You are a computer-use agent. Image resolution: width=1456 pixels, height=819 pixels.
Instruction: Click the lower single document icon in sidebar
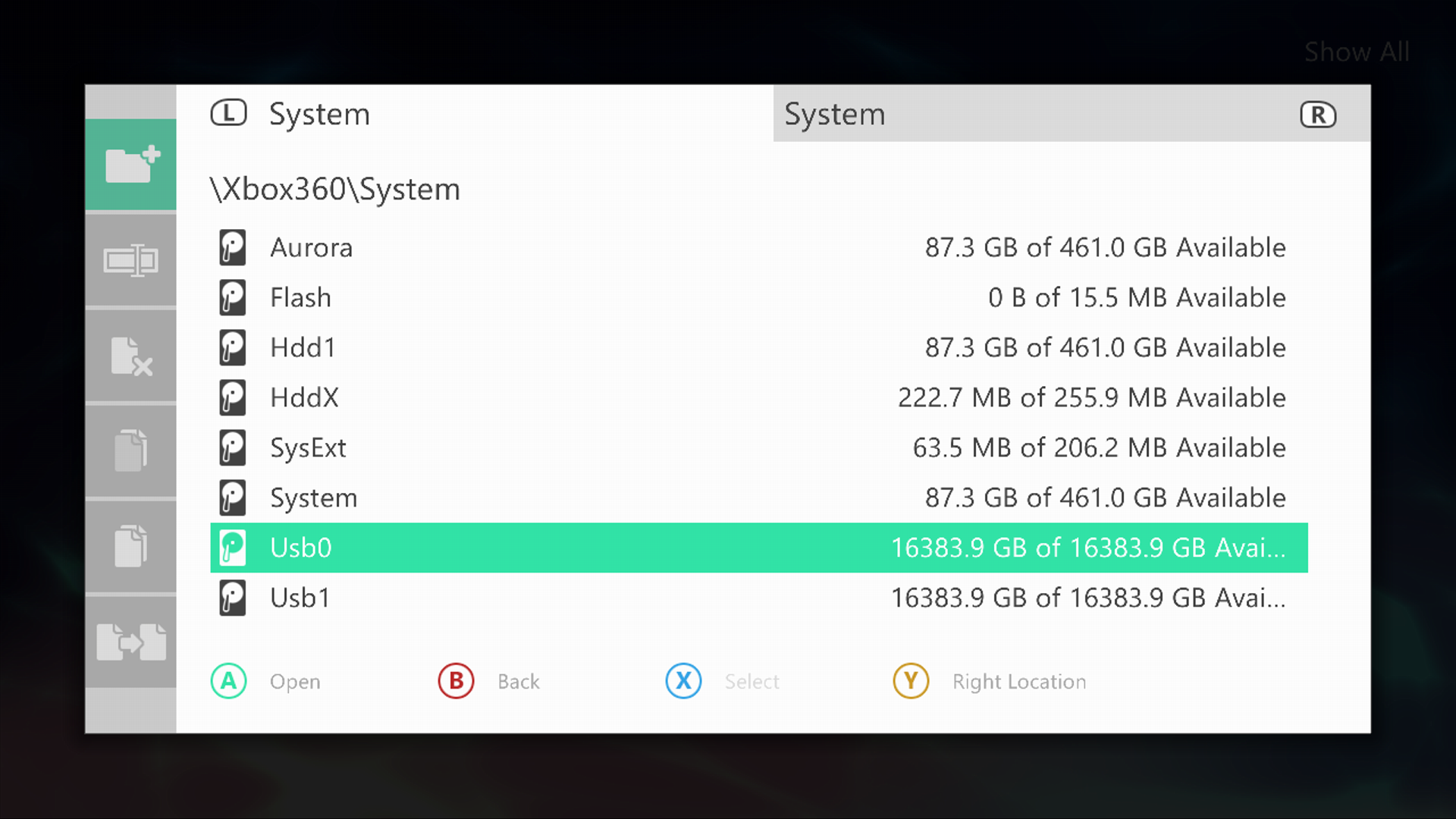tap(130, 546)
